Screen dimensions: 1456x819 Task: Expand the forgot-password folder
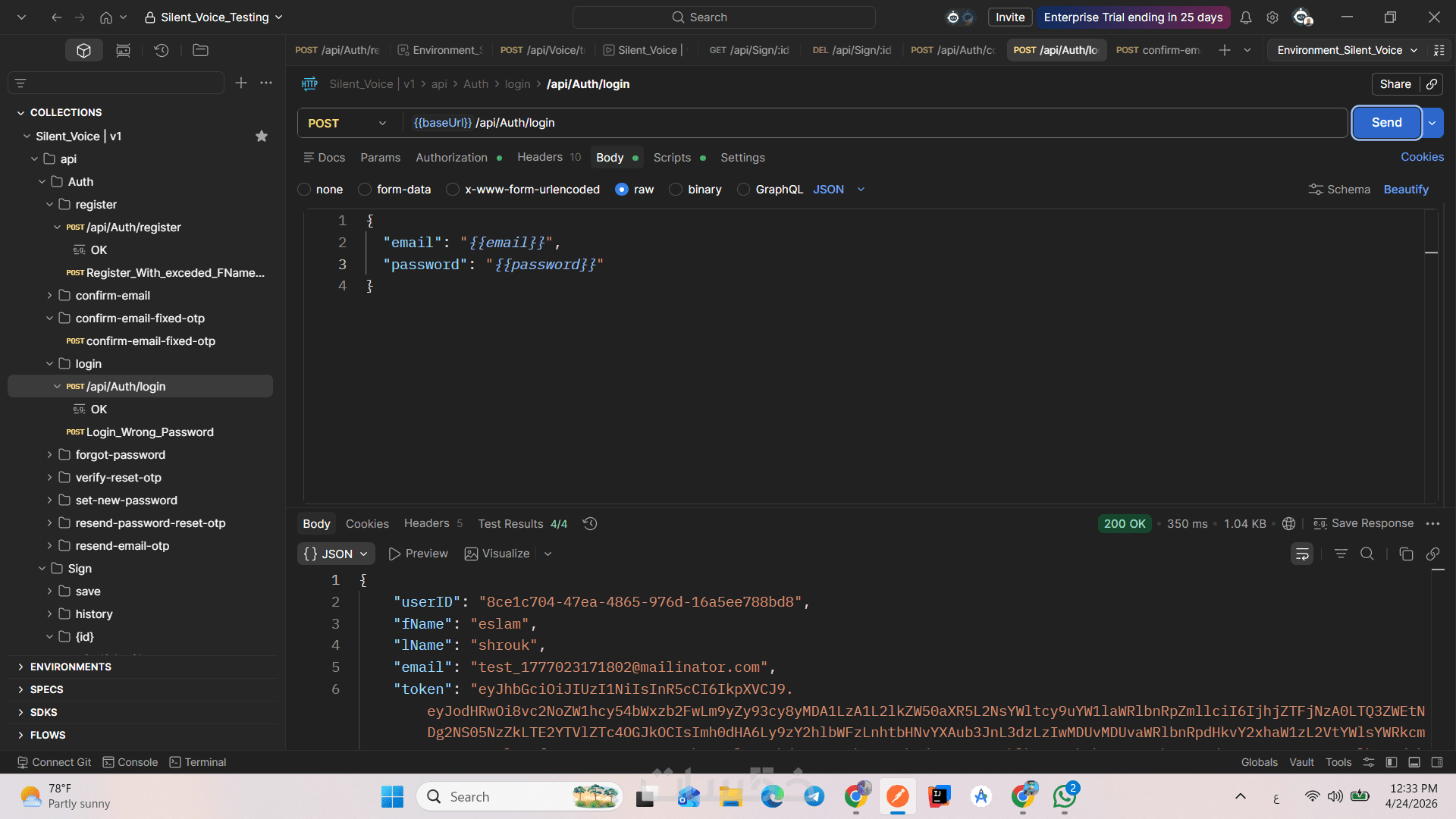(x=50, y=455)
